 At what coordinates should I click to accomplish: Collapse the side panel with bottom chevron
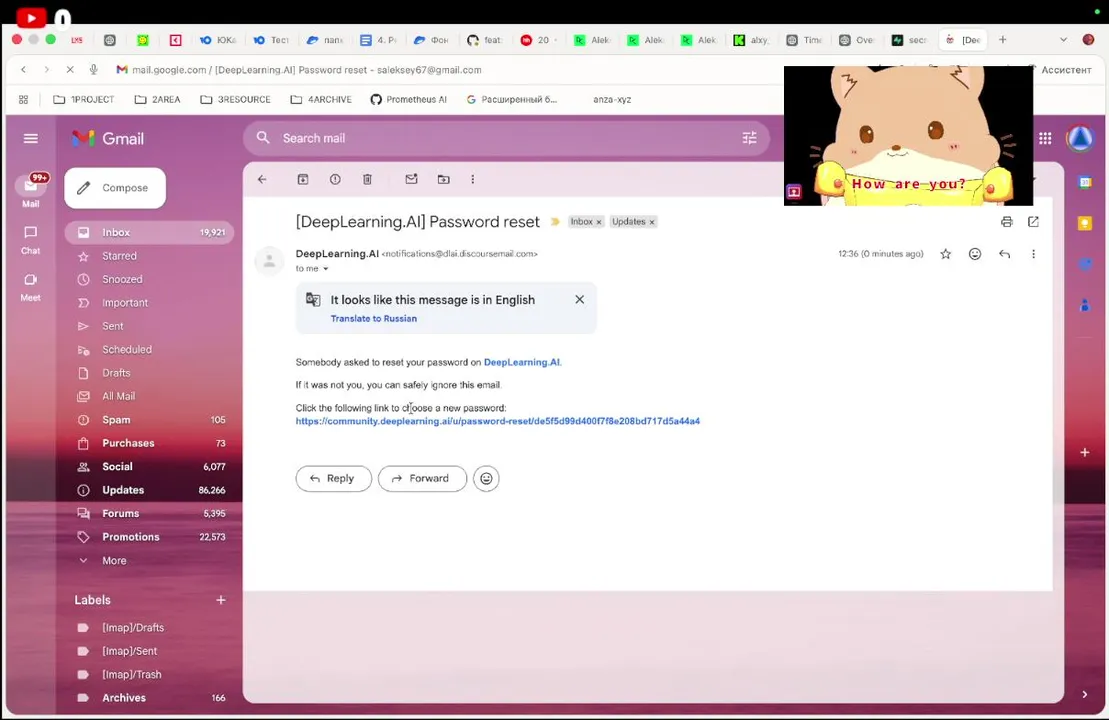[1084, 695]
